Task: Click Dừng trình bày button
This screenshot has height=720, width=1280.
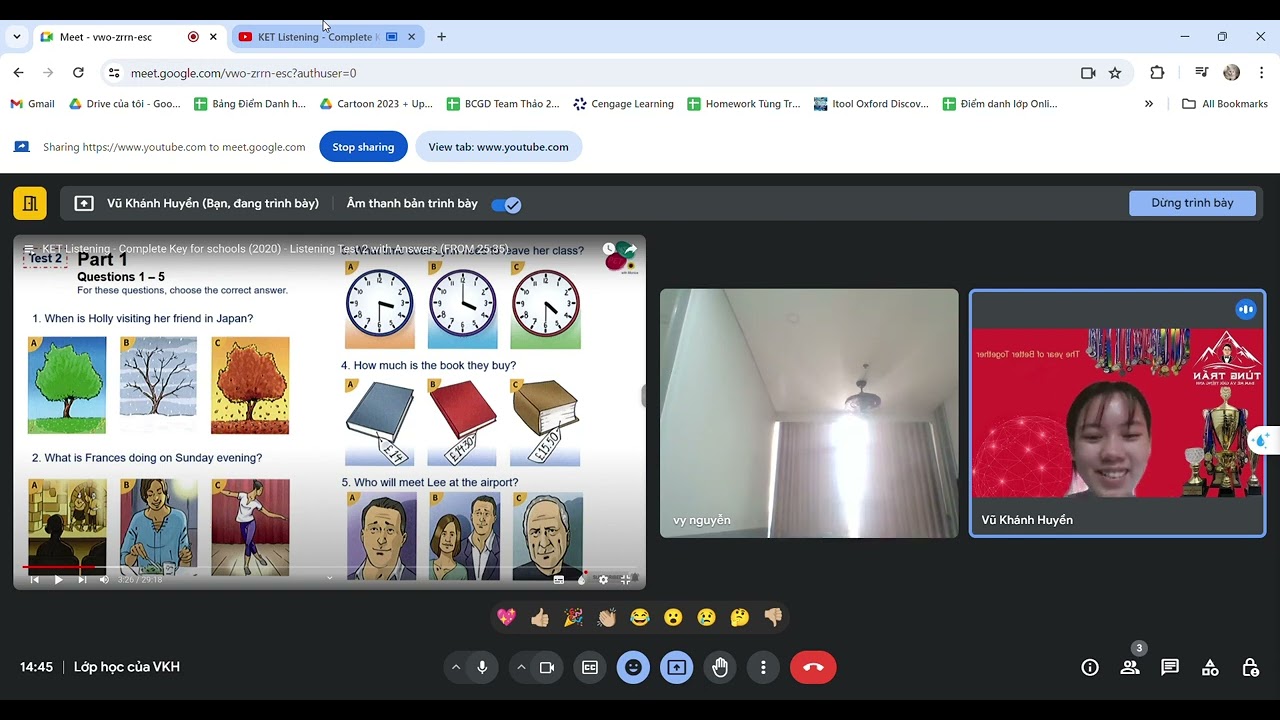Action: click(x=1192, y=203)
